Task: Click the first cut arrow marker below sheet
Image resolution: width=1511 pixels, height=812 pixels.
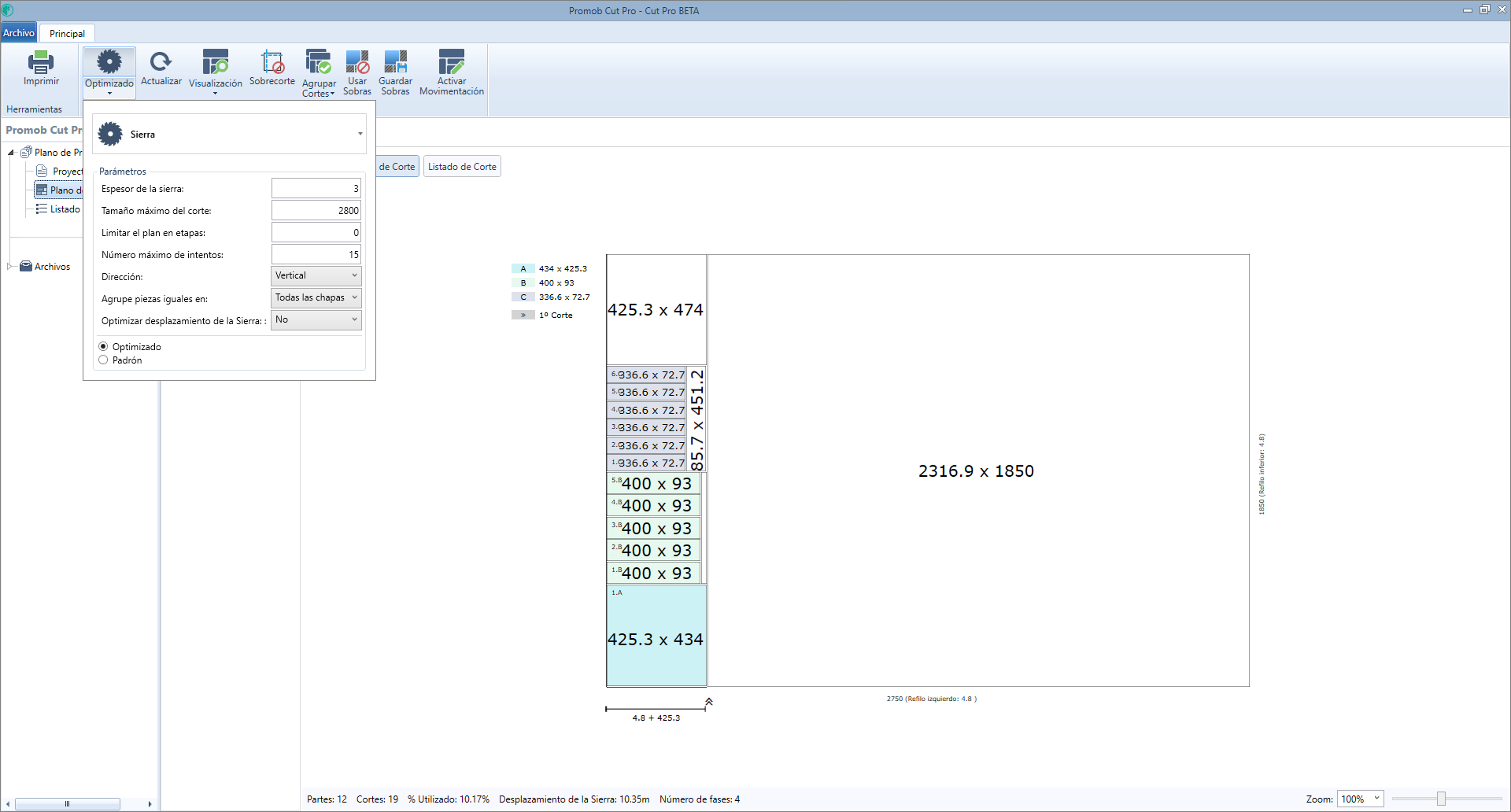Action: (708, 702)
